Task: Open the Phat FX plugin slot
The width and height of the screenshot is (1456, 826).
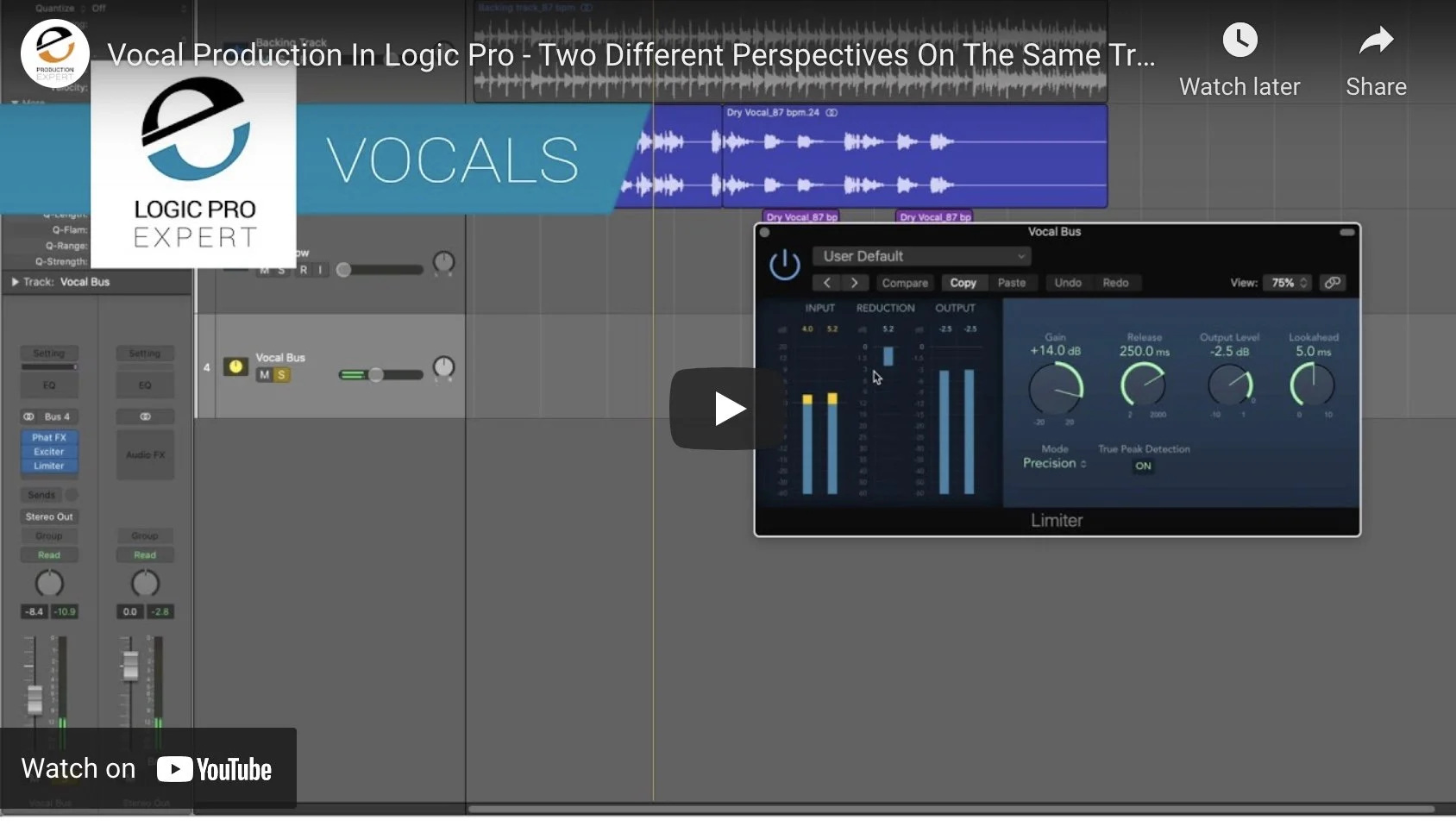Action: pos(49,437)
